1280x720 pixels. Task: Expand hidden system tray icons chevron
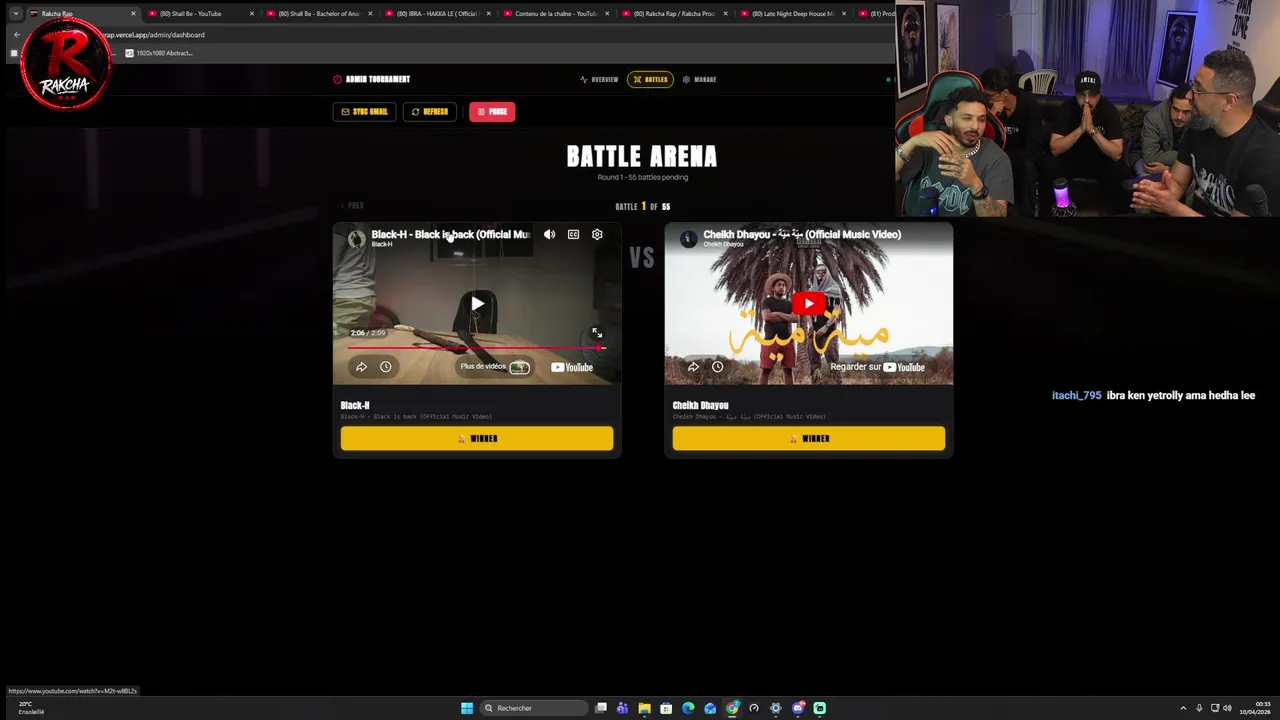[x=1183, y=708]
